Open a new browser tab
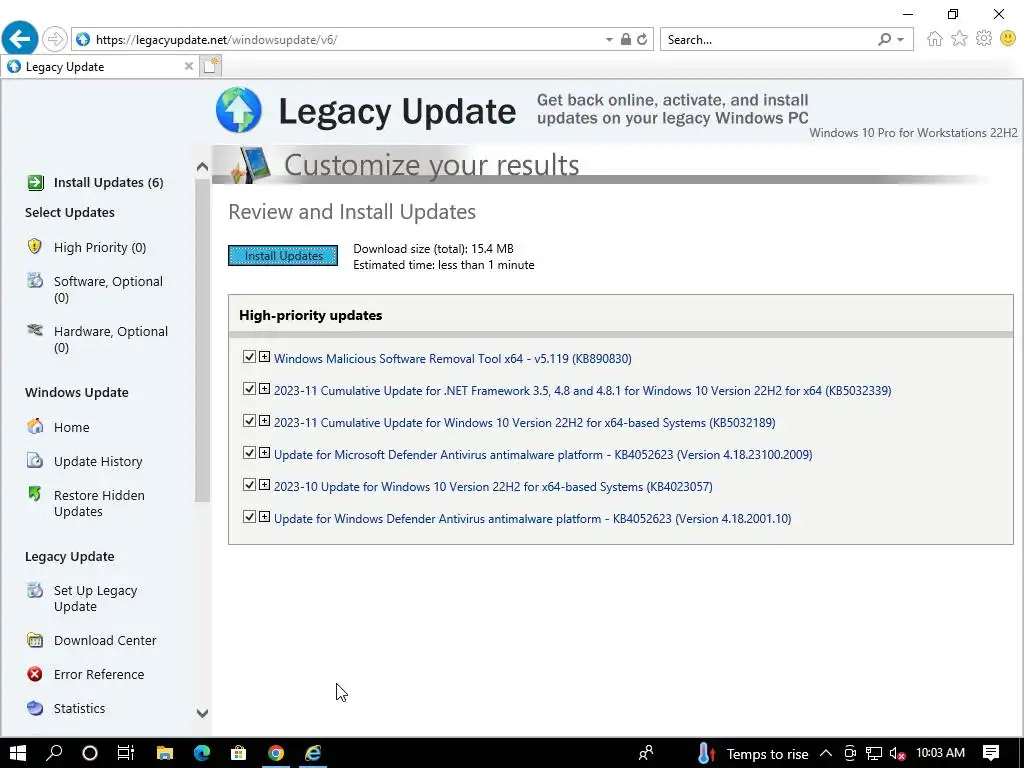Image resolution: width=1024 pixels, height=768 pixels. 211,66
